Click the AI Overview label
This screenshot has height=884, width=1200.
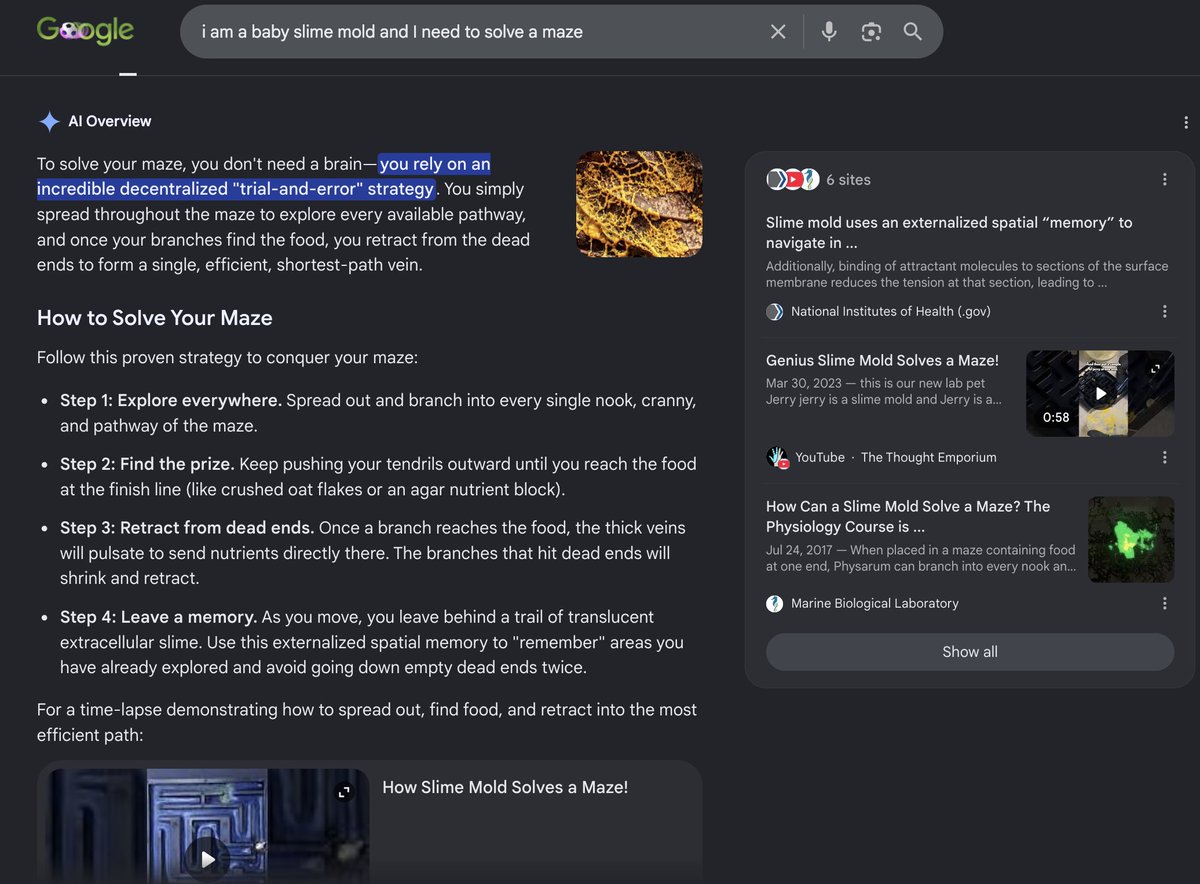click(x=110, y=121)
